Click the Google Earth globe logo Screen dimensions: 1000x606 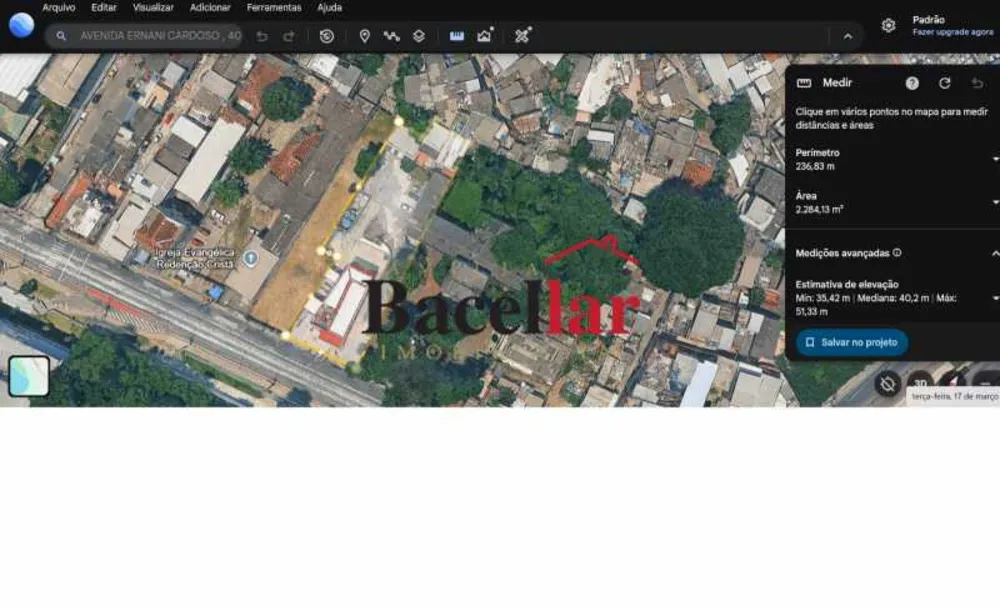click(22, 26)
